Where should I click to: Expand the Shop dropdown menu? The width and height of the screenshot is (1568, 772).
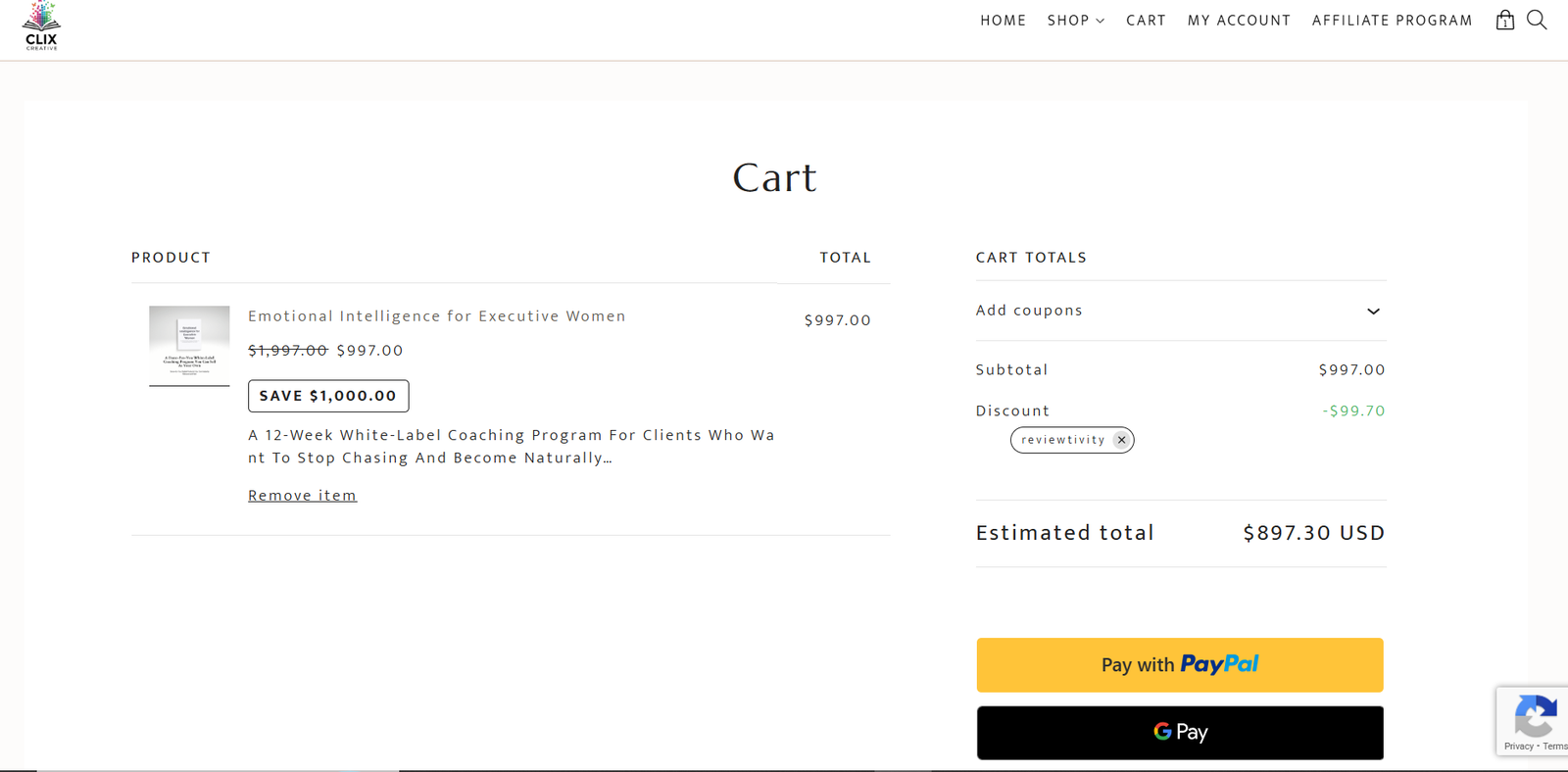coord(1075,21)
